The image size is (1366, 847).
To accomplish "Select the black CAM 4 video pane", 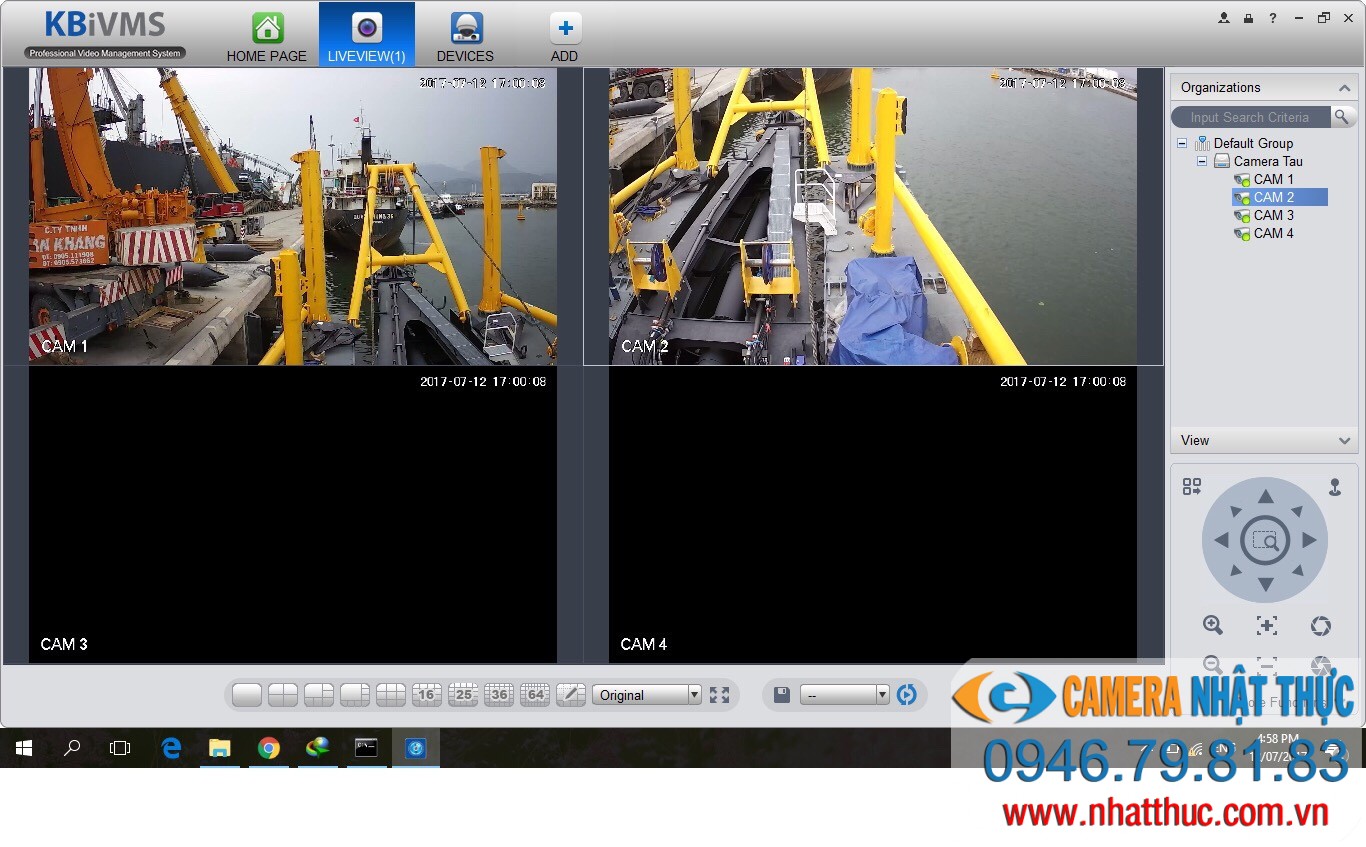I will (873, 514).
